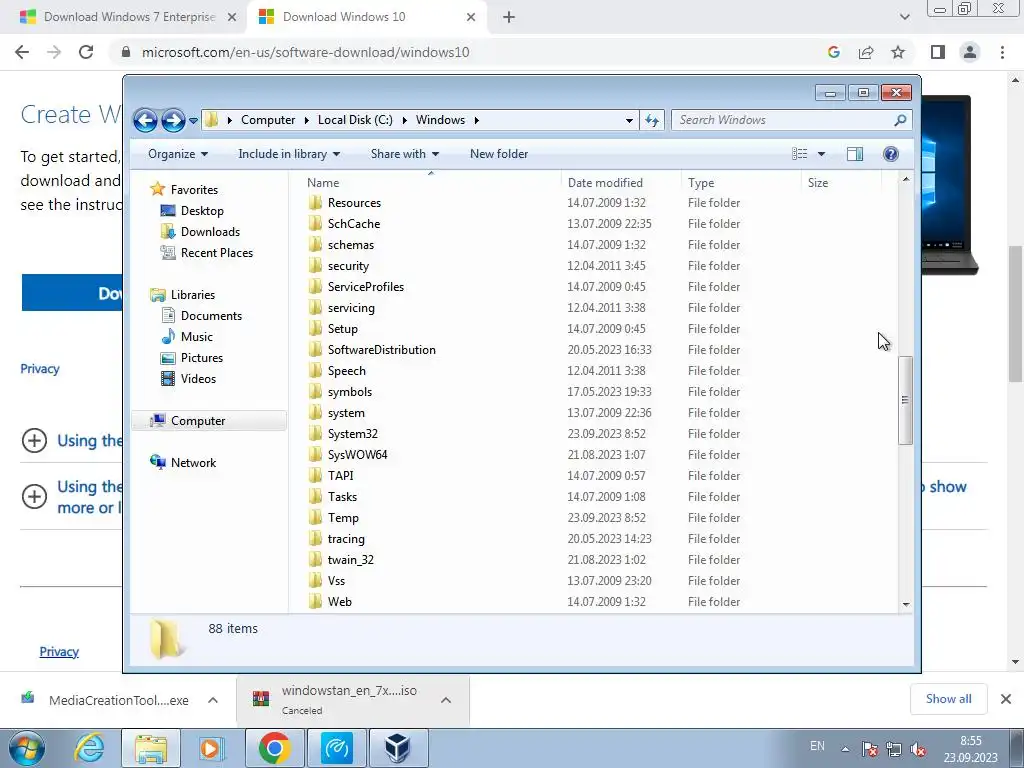Open Explorer help via the question mark icon

(x=891, y=154)
